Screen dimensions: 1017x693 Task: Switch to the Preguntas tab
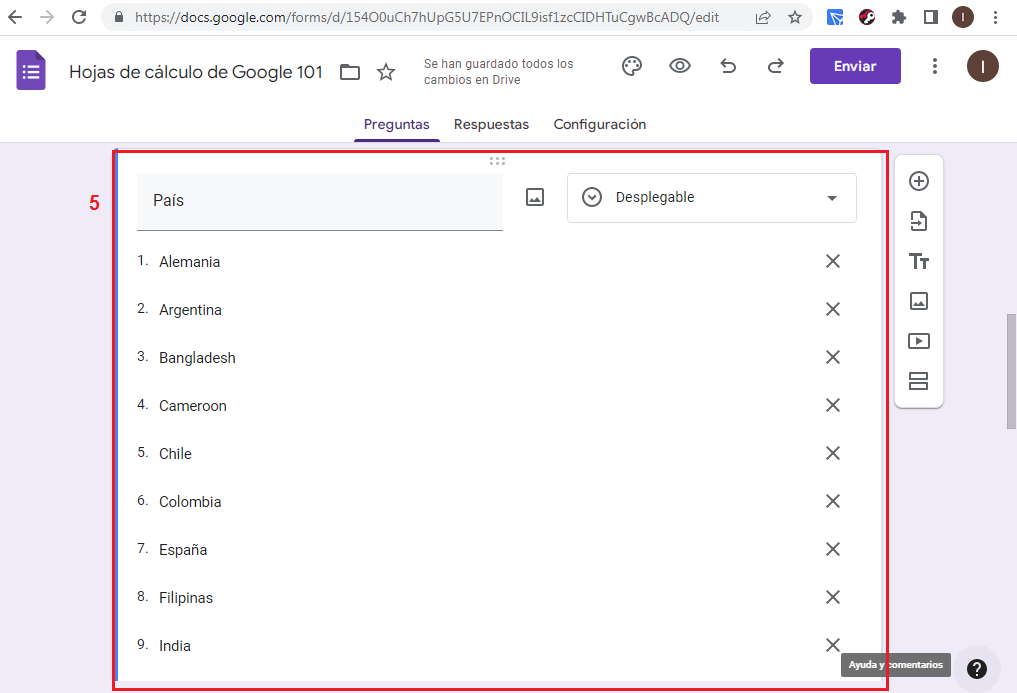click(396, 125)
